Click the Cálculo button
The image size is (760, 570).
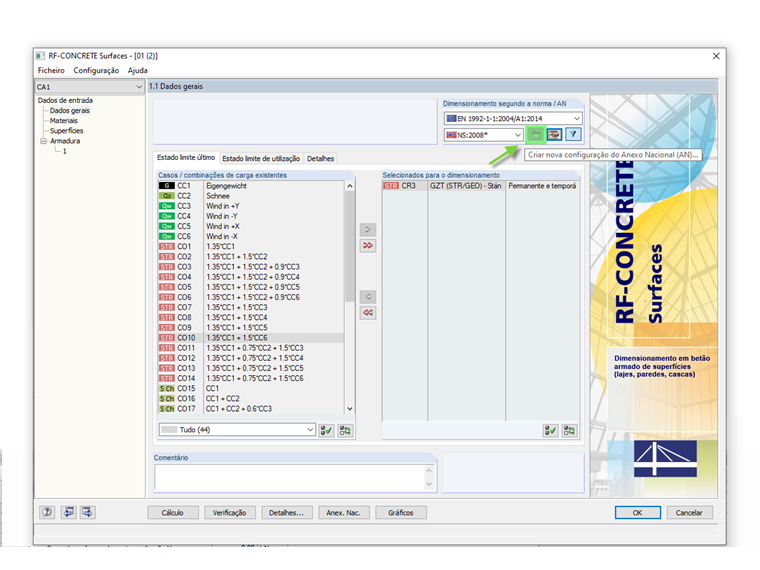(173, 512)
